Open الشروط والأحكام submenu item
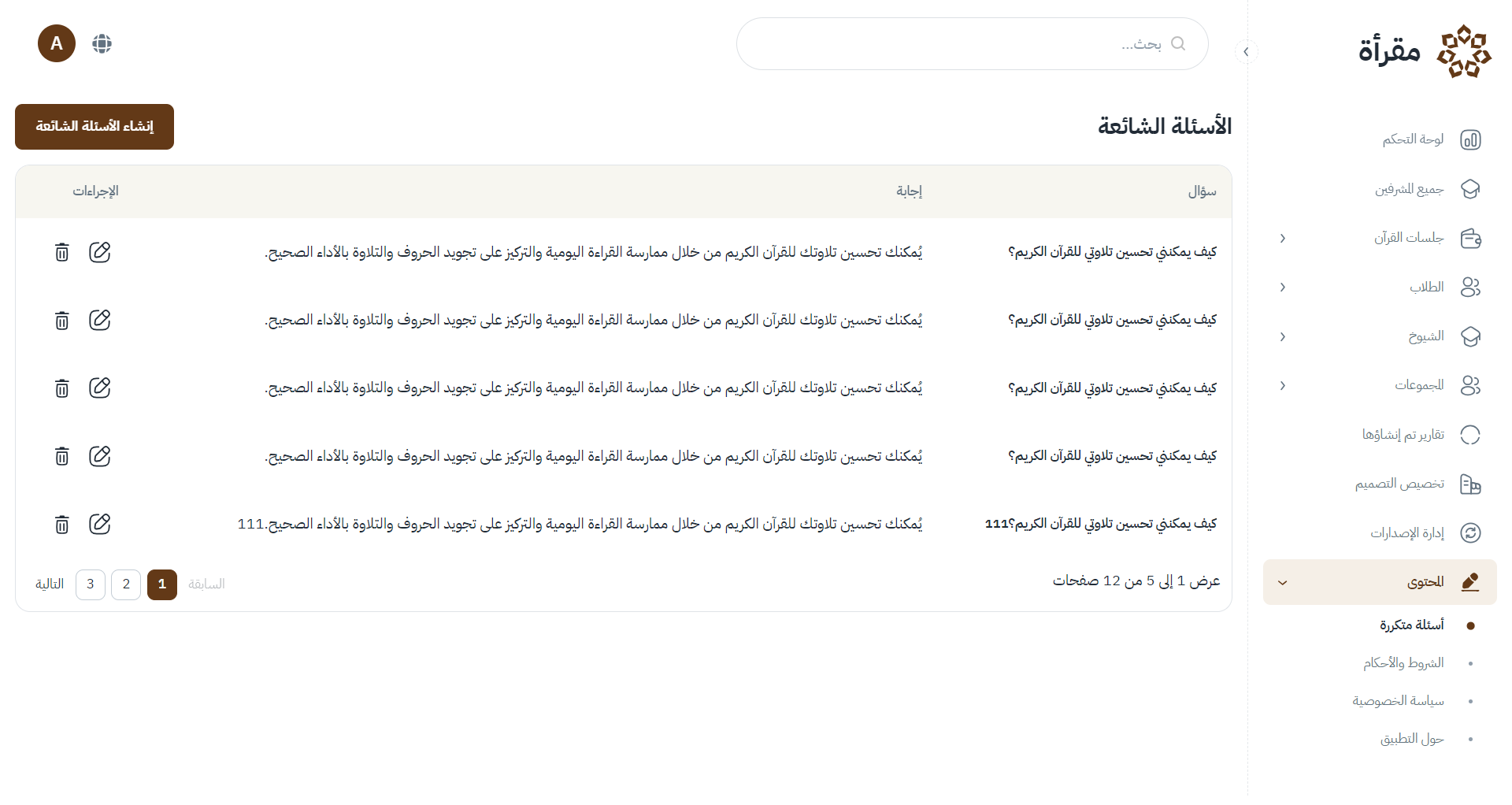 [x=1403, y=663]
